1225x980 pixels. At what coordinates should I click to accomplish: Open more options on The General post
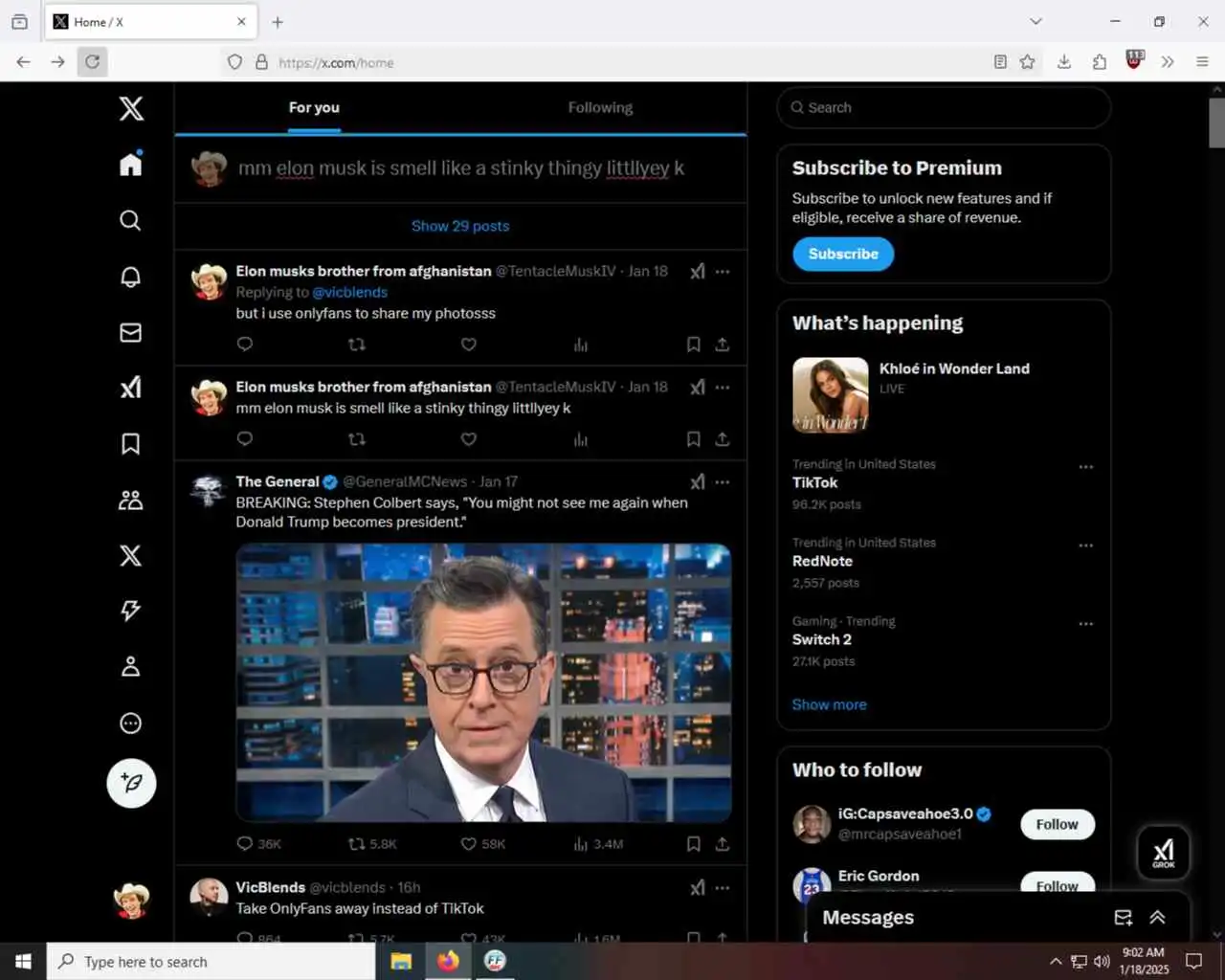[723, 482]
